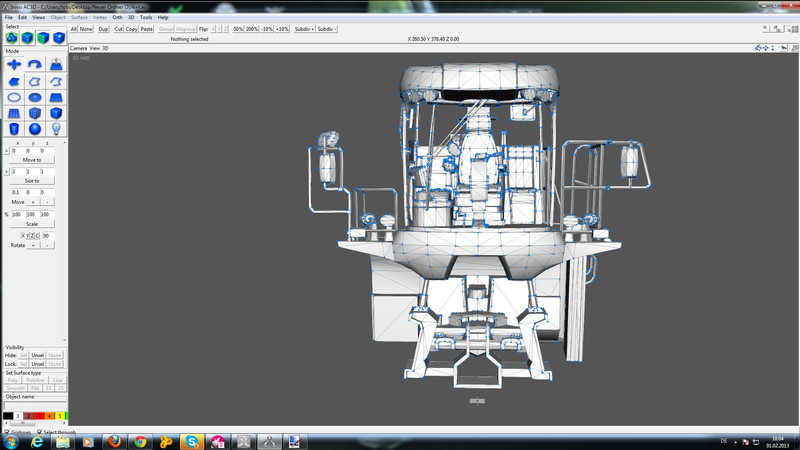
Task: Open the 3D view's View menu
Action: (x=95, y=48)
